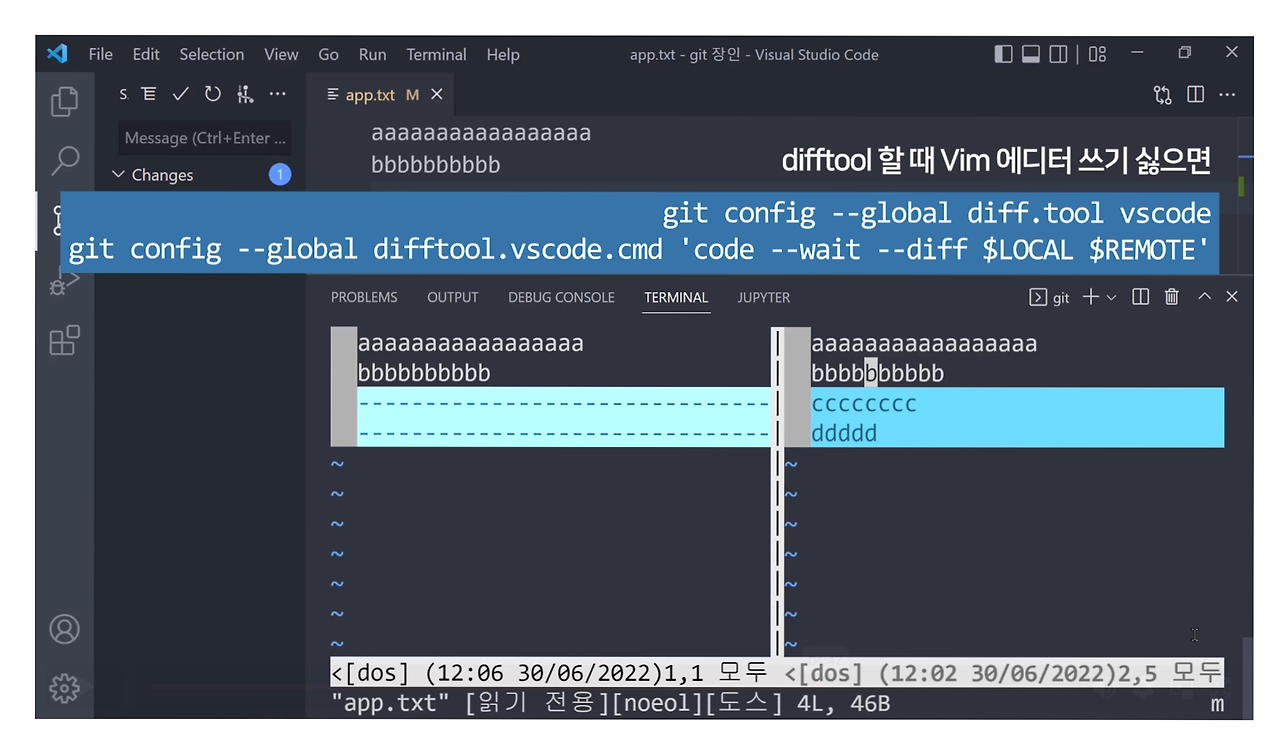This screenshot has height=744, width=1280.
Task: Switch to the JUPYTER tab
Action: pyautogui.click(x=764, y=297)
